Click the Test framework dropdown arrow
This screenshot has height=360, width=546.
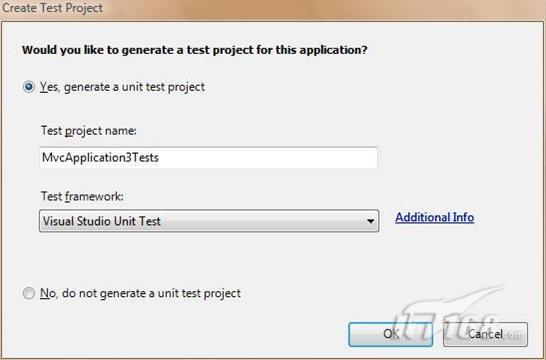(370, 221)
